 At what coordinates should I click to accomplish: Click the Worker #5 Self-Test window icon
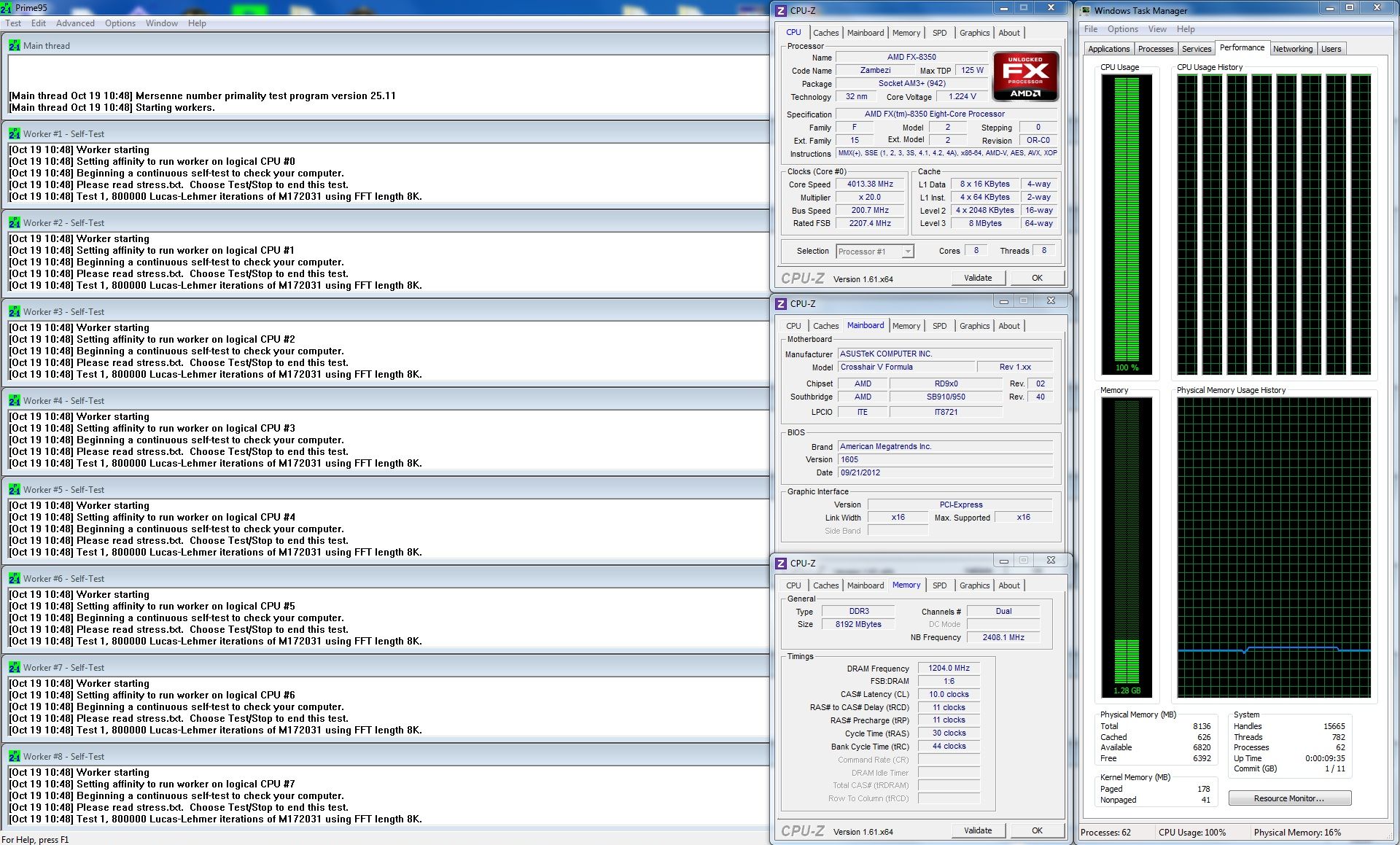14,490
